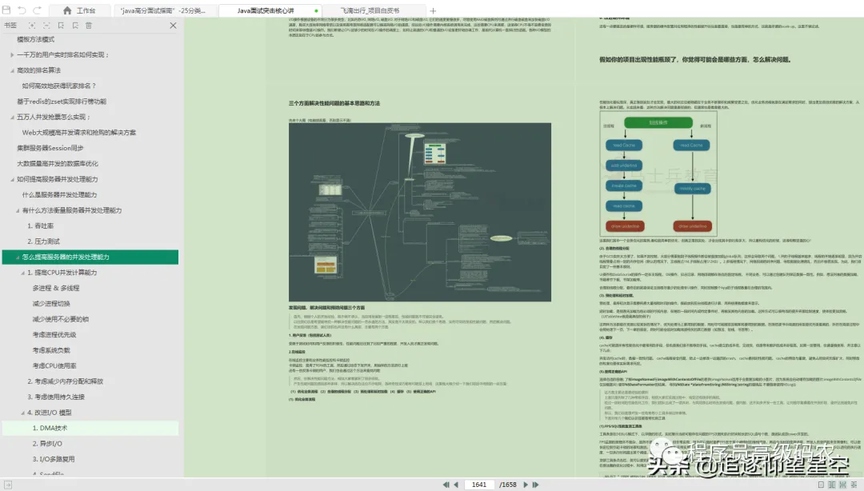This screenshot has width=864, height=491.
Task: Delete bookmark with trash icon
Action: [89, 25]
